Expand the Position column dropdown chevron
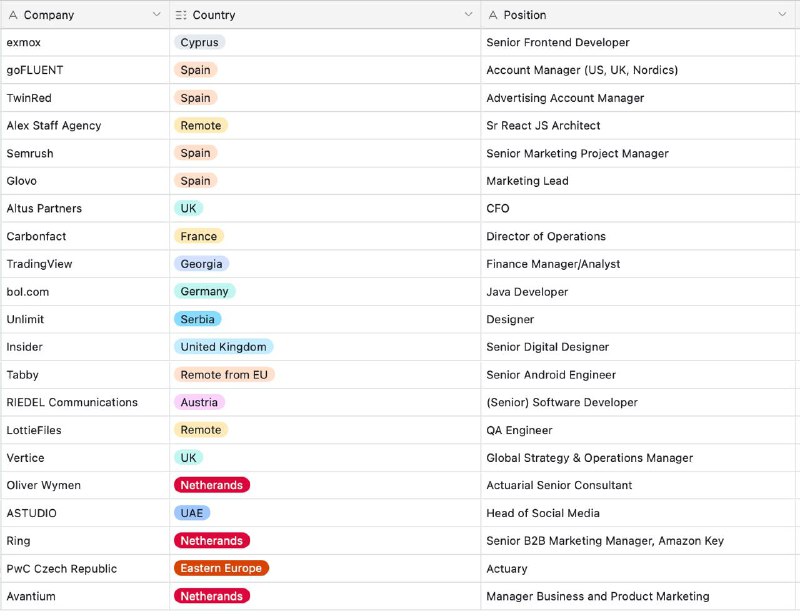 pos(782,14)
